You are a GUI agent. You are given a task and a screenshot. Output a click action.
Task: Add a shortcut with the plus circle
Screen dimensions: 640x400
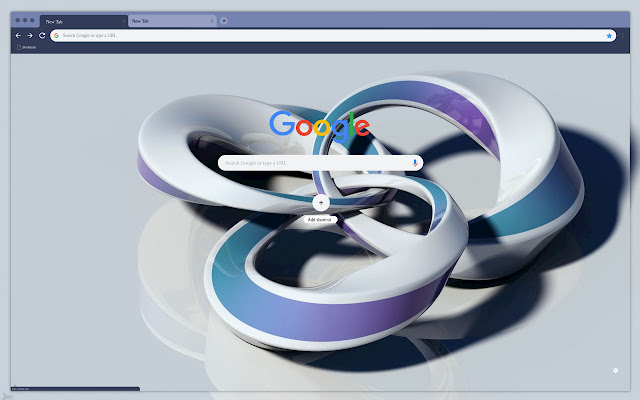point(321,202)
